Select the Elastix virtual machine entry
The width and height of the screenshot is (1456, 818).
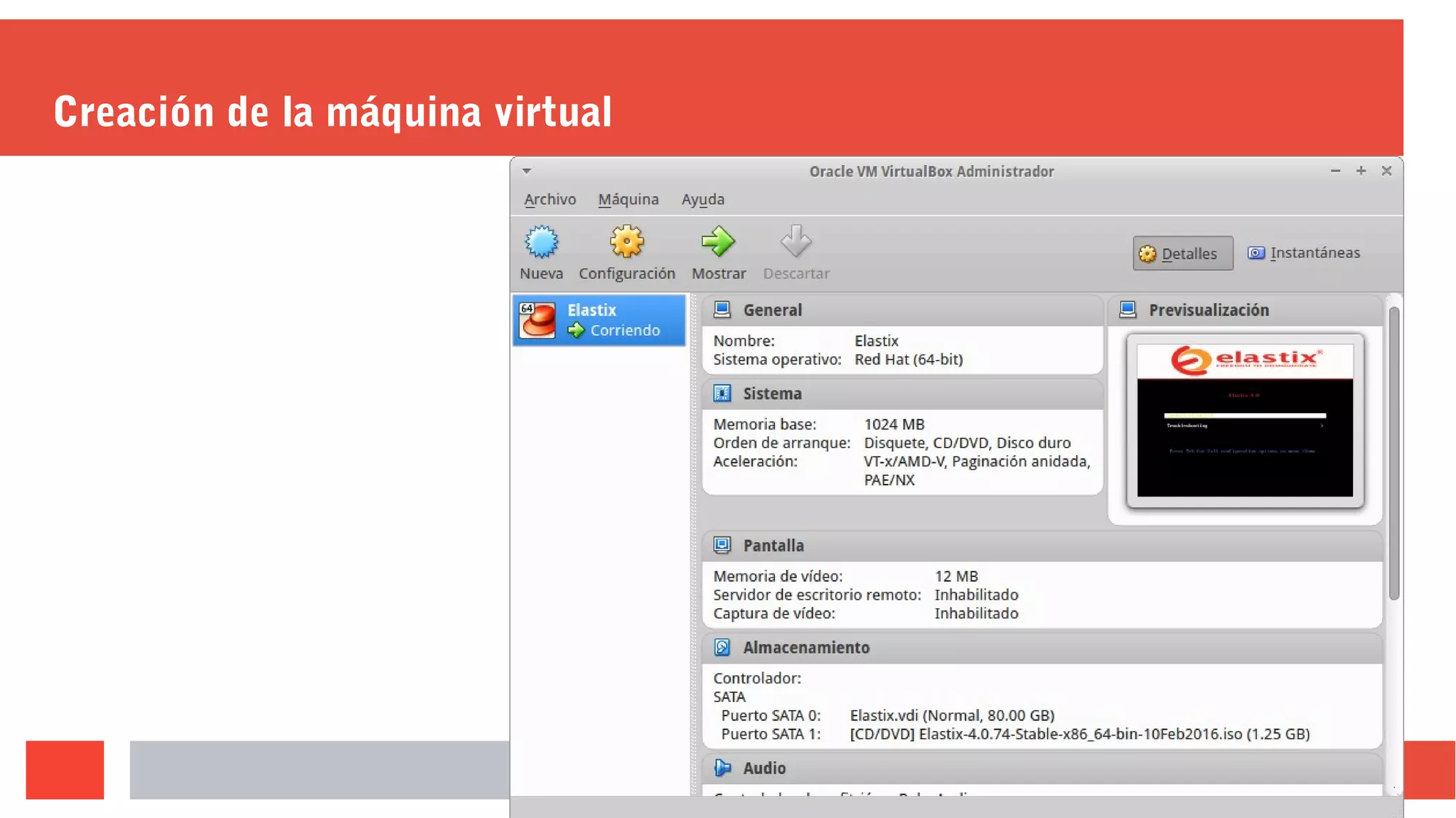[x=599, y=320]
